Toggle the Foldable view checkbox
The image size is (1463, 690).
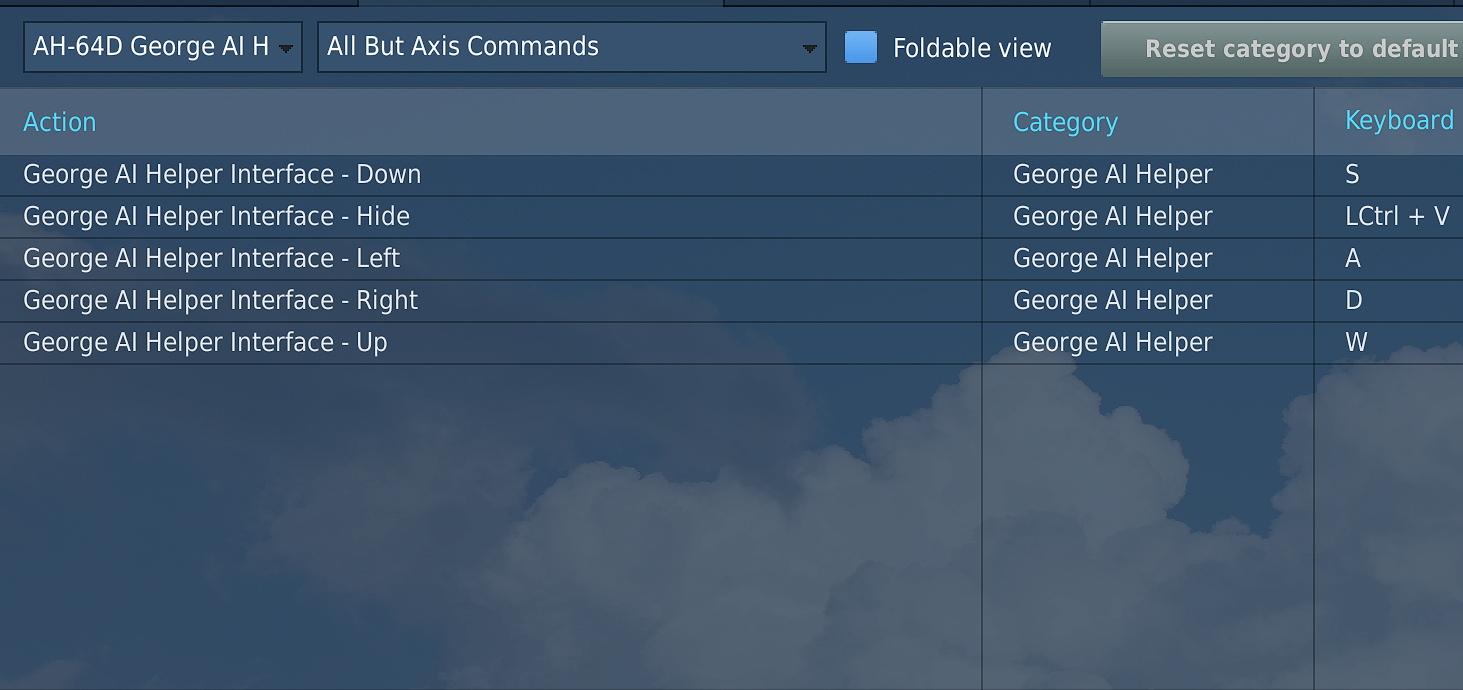click(861, 47)
